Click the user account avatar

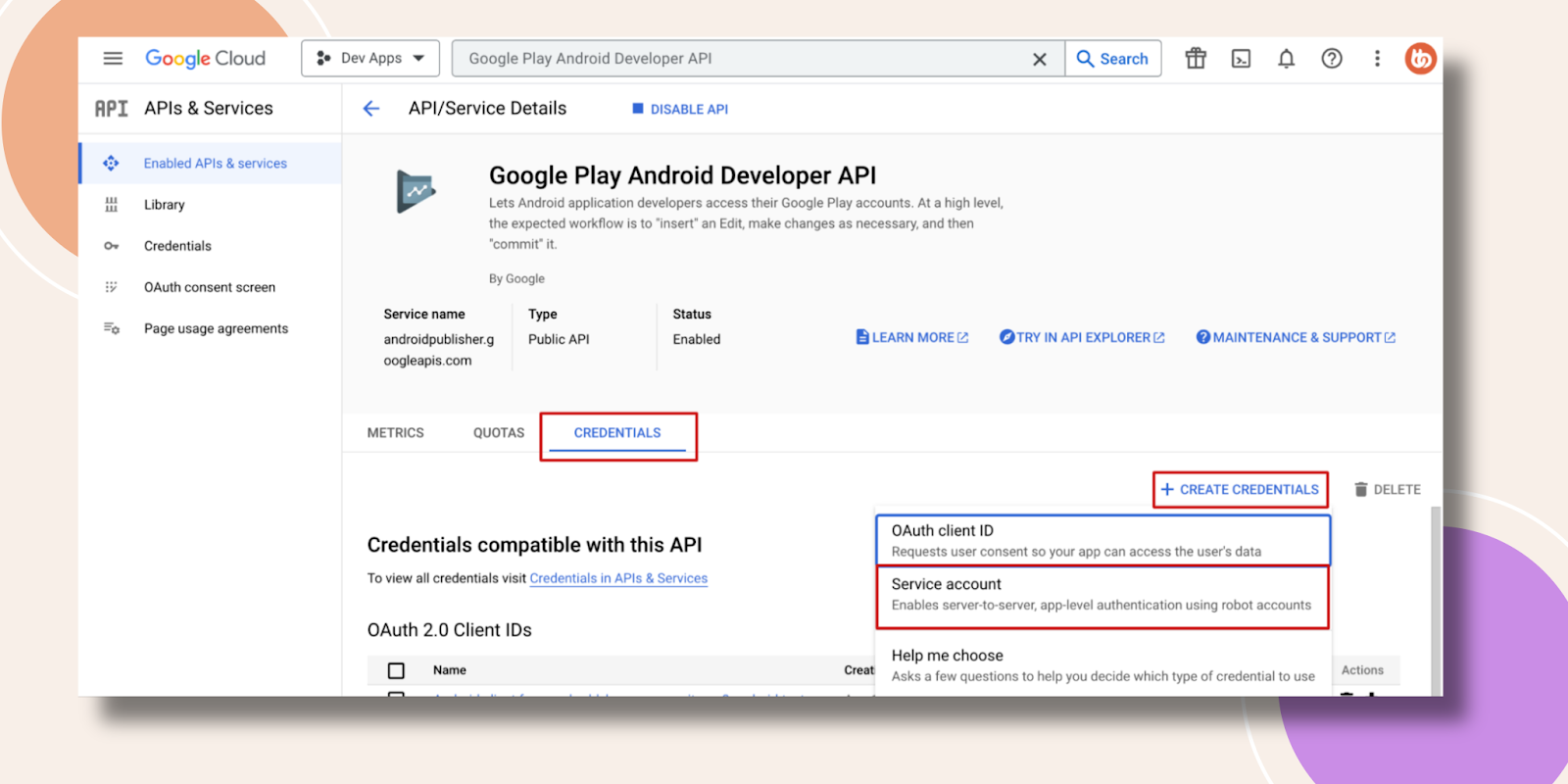pyautogui.click(x=1420, y=59)
